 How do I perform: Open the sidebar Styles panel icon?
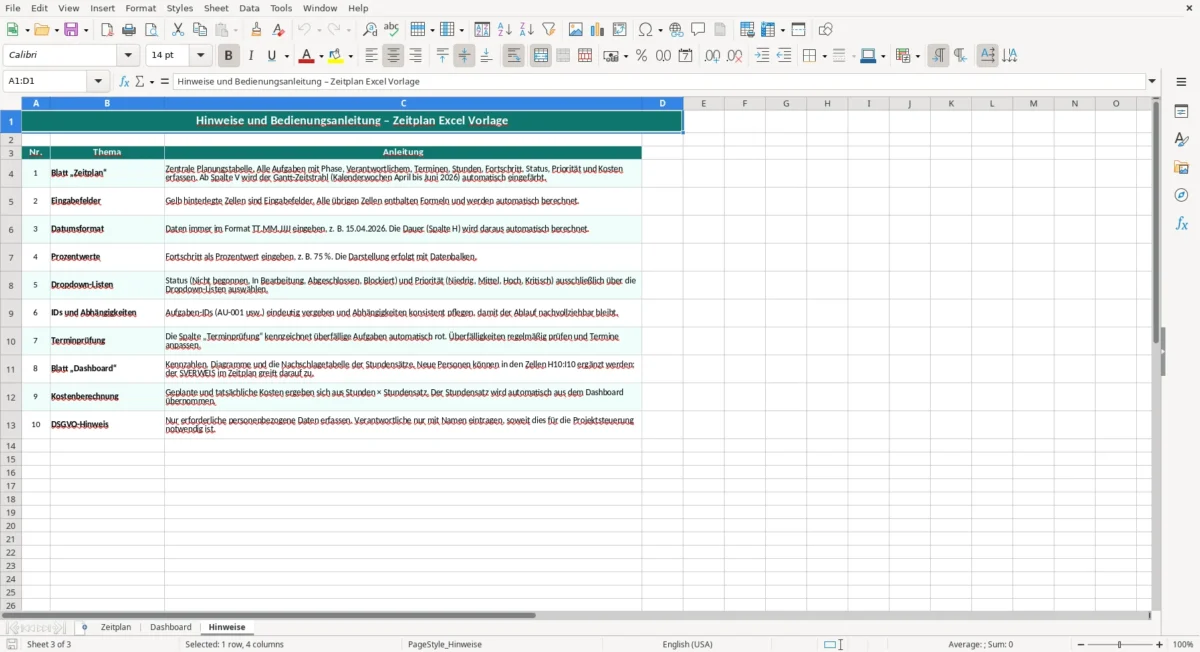coord(1181,139)
